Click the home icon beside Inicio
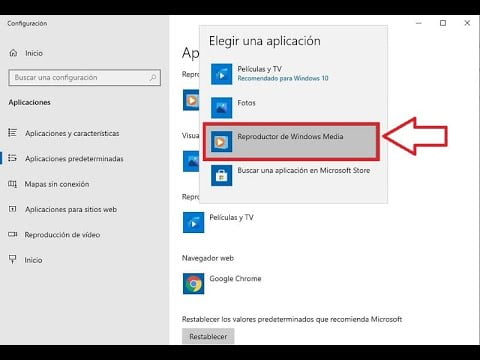The width and height of the screenshot is (480, 360). click(x=13, y=53)
